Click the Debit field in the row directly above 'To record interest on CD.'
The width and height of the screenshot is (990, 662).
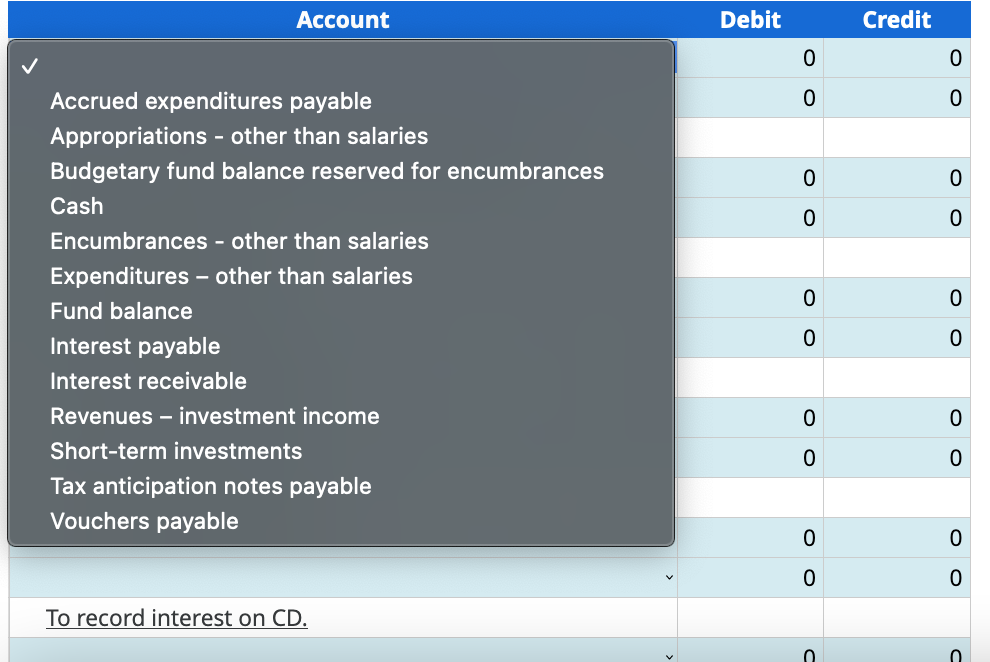pyautogui.click(x=750, y=577)
